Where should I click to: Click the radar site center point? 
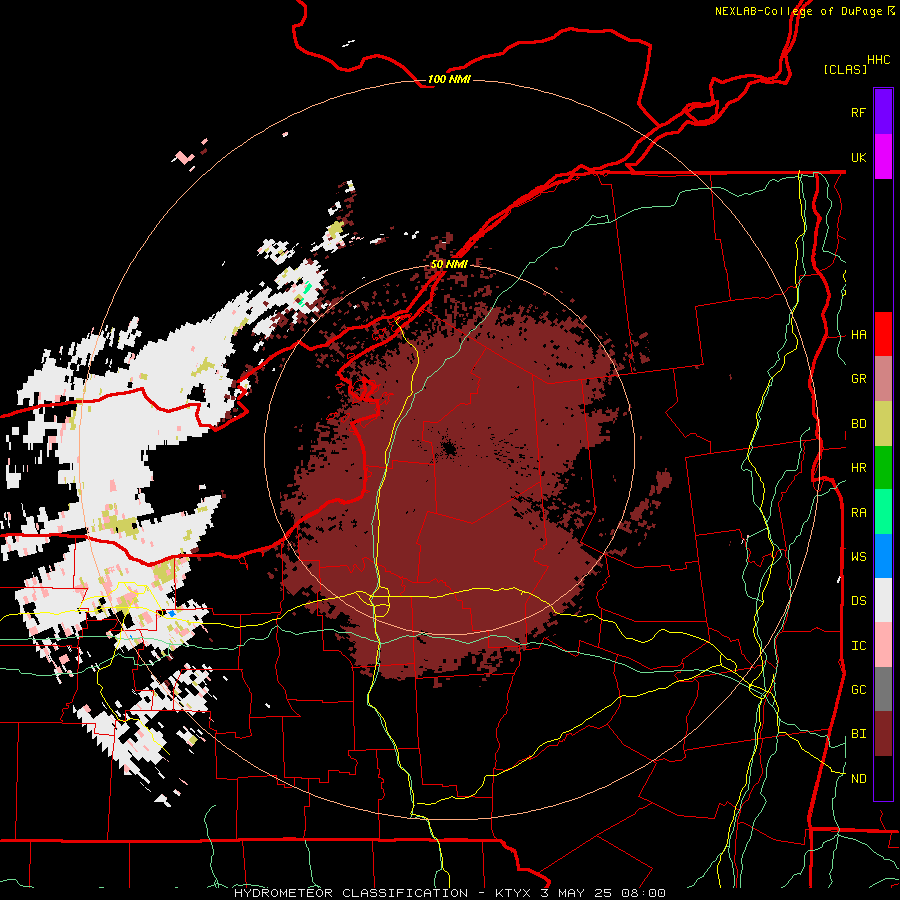pos(449,449)
